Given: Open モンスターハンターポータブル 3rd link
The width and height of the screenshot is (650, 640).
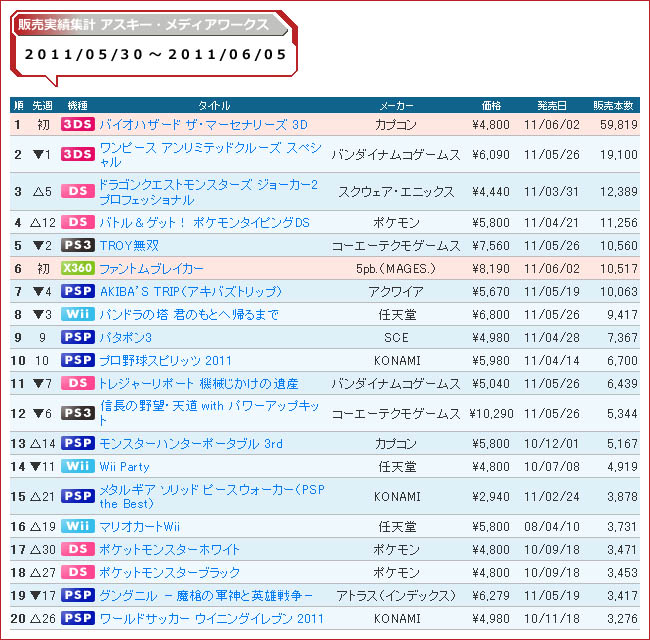Looking at the screenshot, I should click(191, 444).
